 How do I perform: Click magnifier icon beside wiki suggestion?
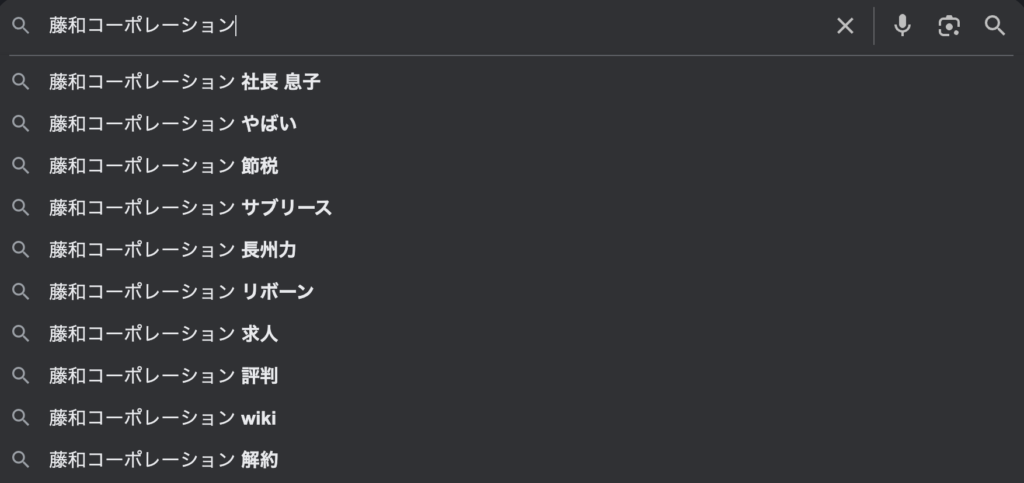tap(20, 418)
